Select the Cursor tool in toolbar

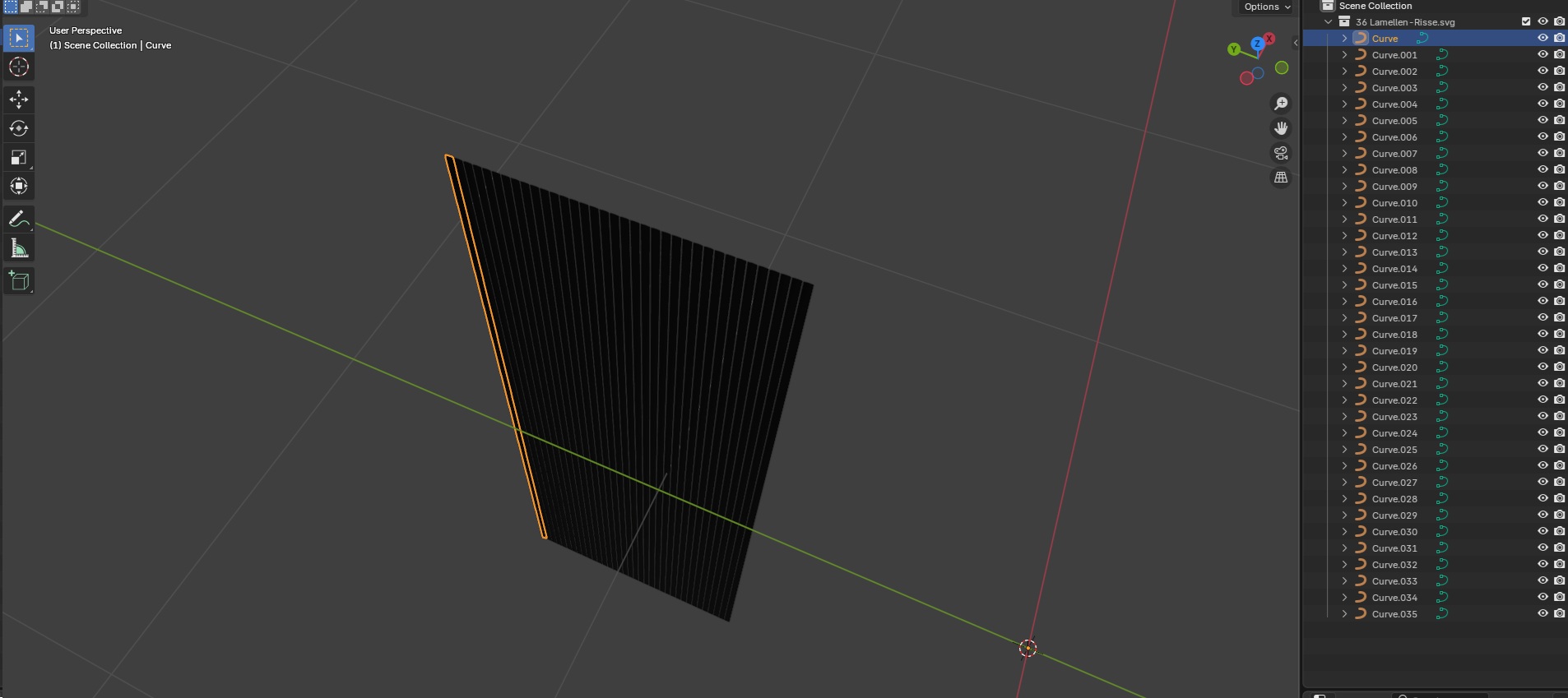click(x=19, y=67)
